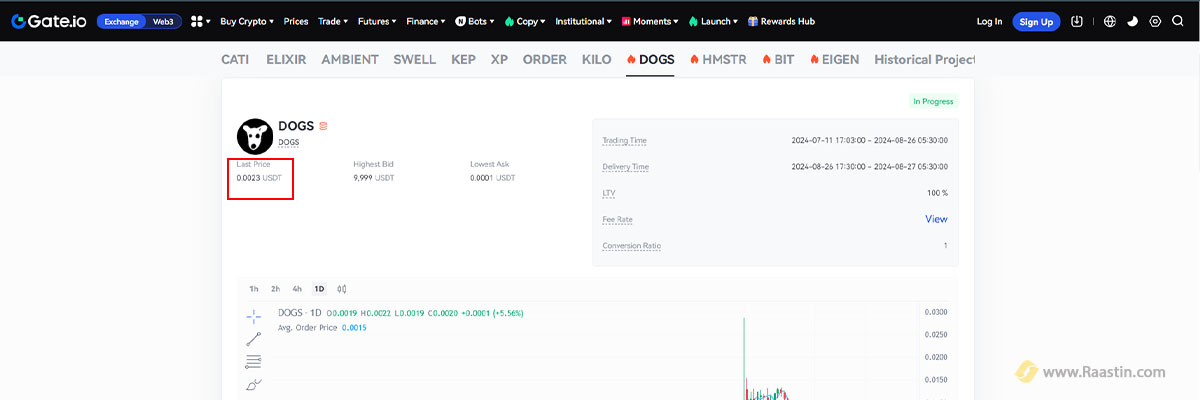Viewport: 1200px width, 400px height.
Task: Click the Gate.io logo
Action: (x=48, y=21)
